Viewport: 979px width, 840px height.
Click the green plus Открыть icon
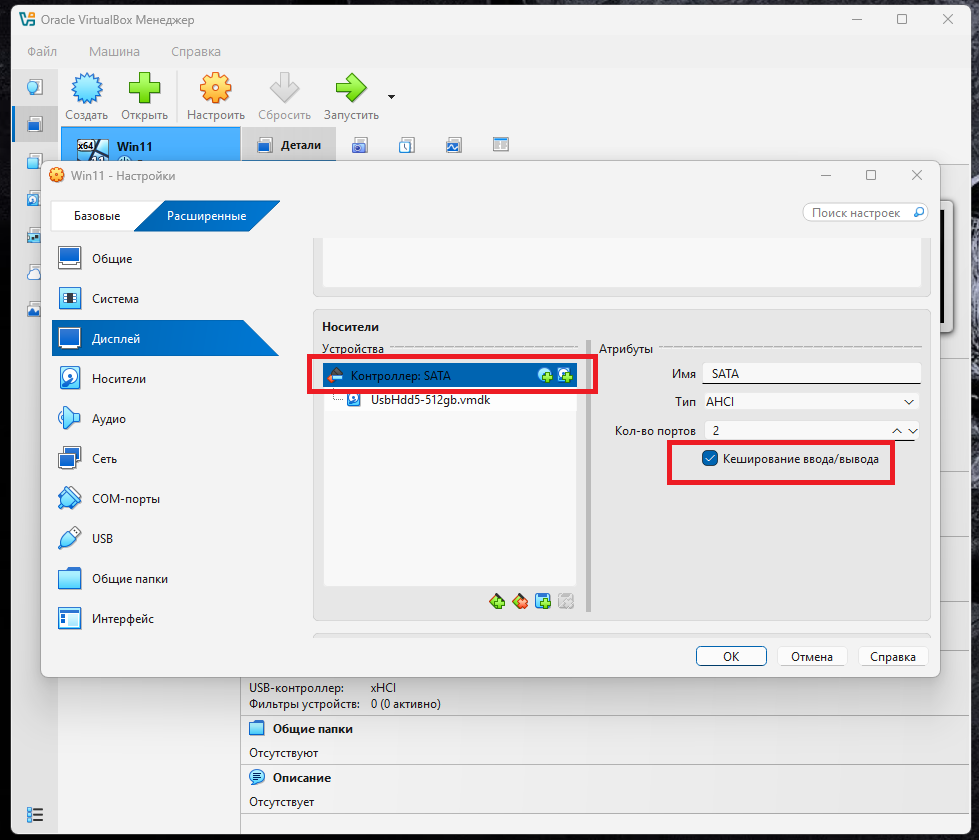click(144, 89)
